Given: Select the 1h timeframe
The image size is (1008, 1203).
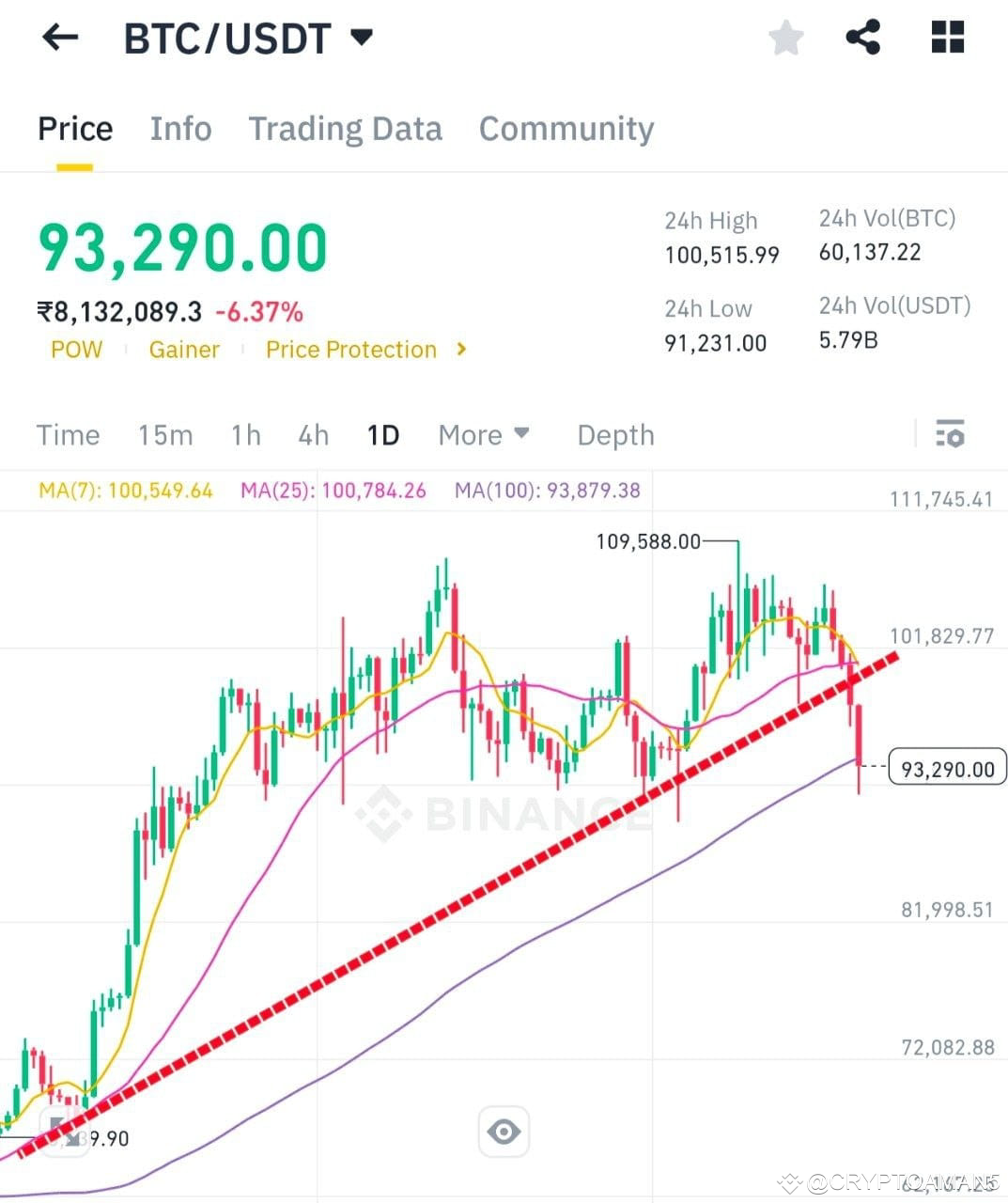Looking at the screenshot, I should click(x=246, y=435).
